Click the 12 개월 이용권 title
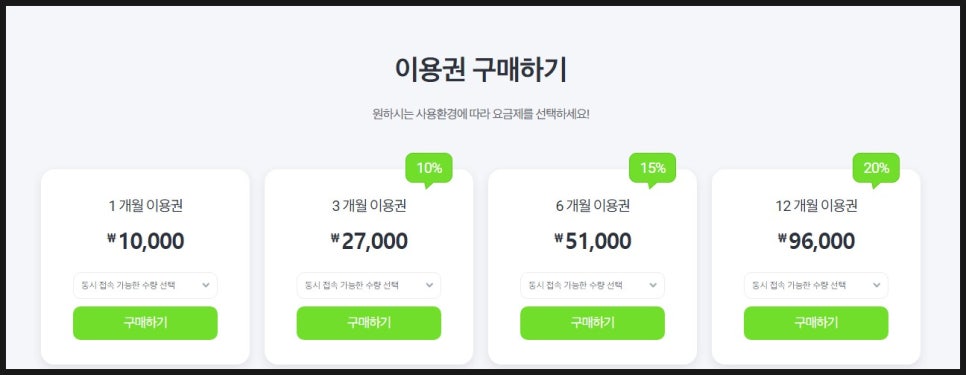Viewport: 966px width, 375px height. pyautogui.click(x=816, y=206)
